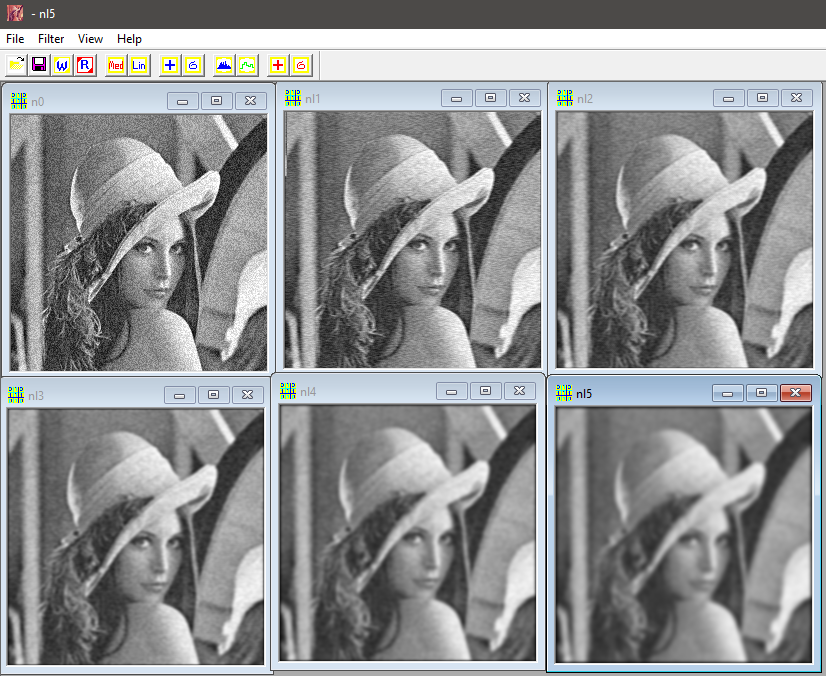
Task: Close the nl1 child window
Action: click(x=524, y=98)
